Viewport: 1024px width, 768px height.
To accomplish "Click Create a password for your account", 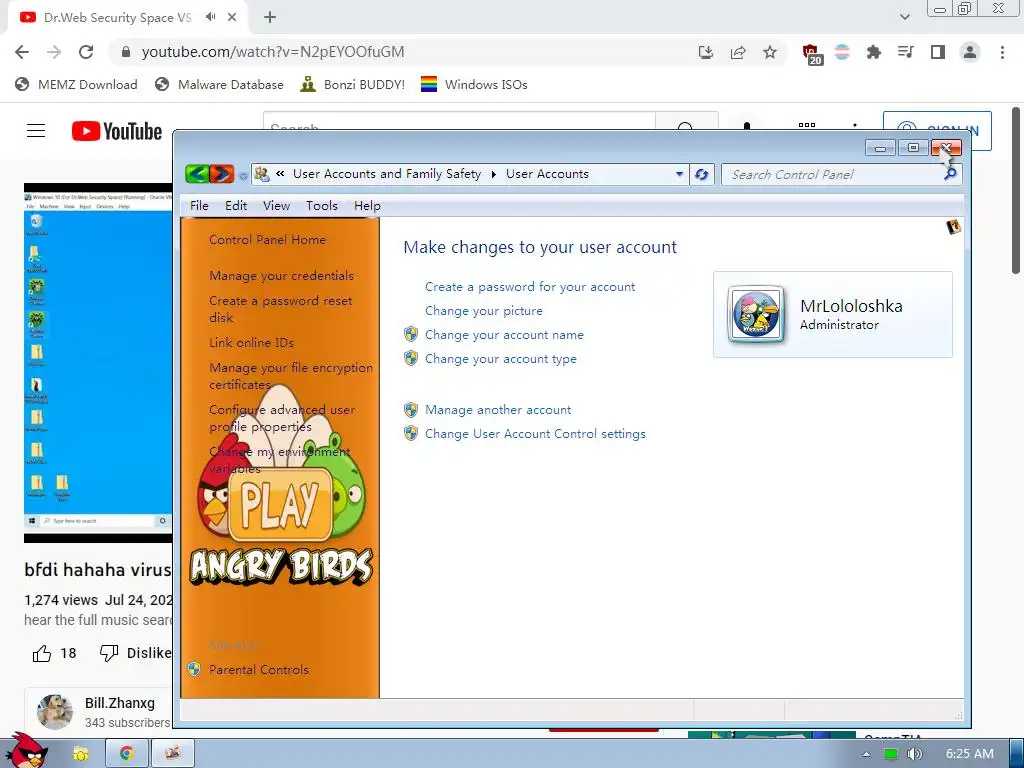I will pyautogui.click(x=530, y=287).
